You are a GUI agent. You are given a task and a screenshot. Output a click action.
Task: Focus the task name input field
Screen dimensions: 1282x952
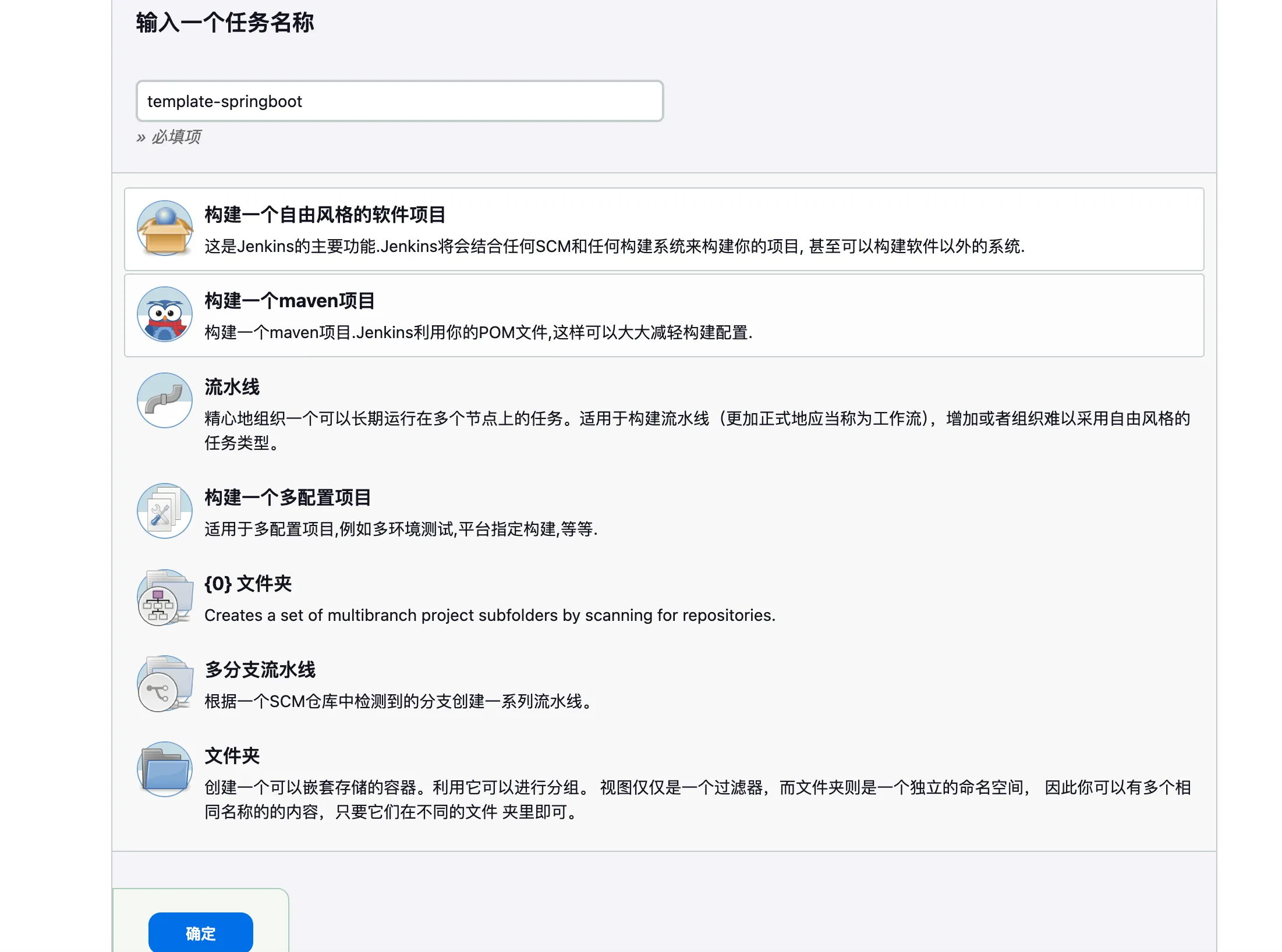point(399,101)
